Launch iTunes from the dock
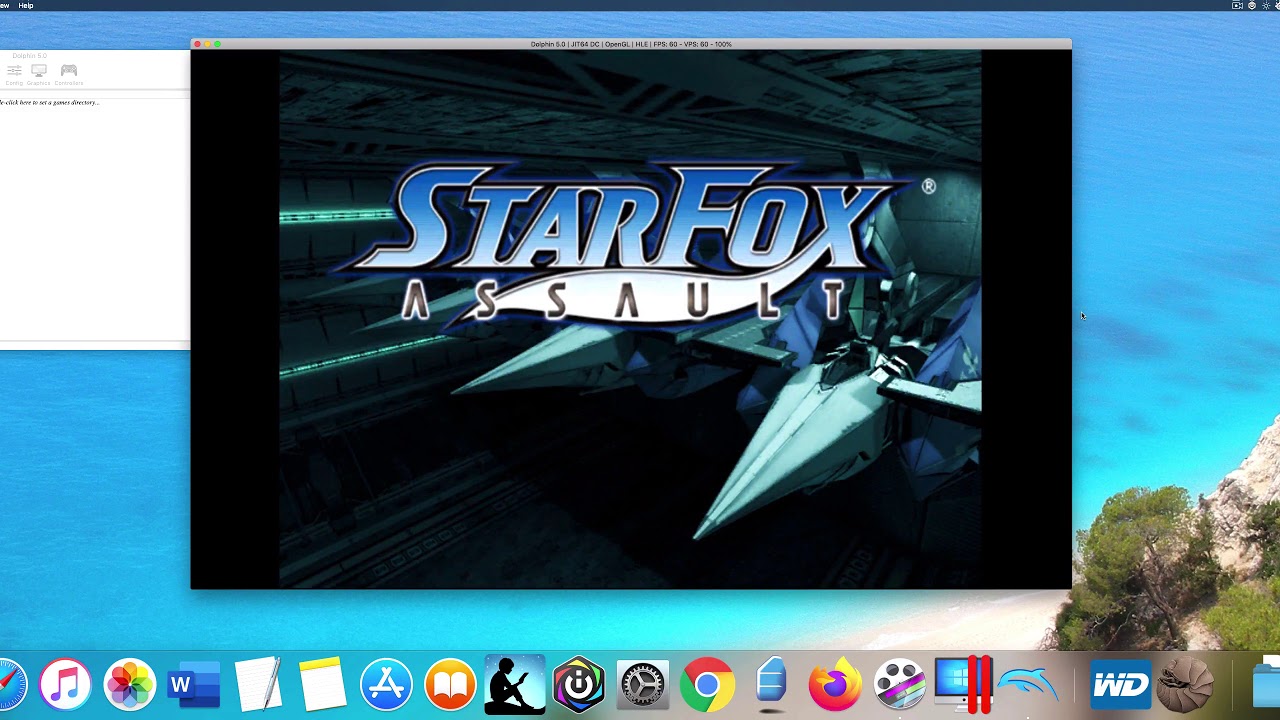This screenshot has width=1280, height=720. tap(65, 685)
